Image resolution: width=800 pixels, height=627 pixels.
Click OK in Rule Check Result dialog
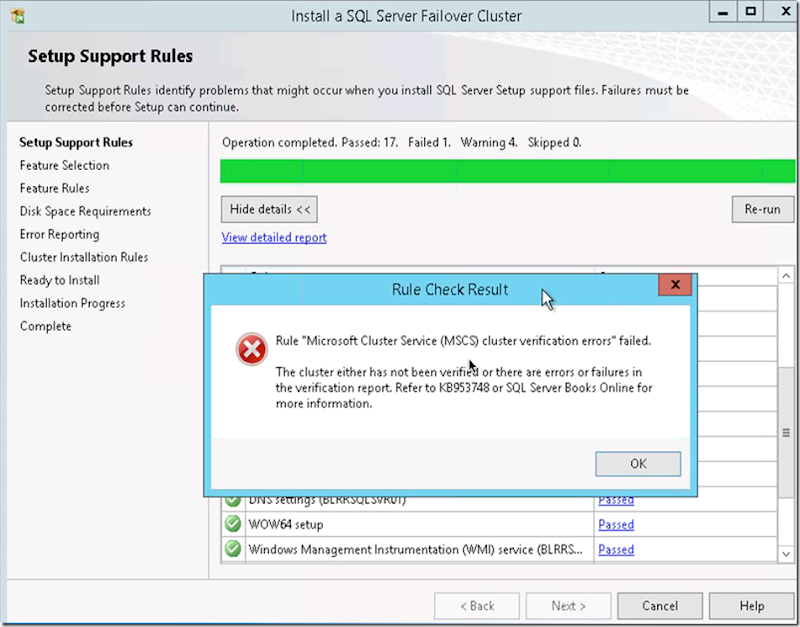[638, 464]
